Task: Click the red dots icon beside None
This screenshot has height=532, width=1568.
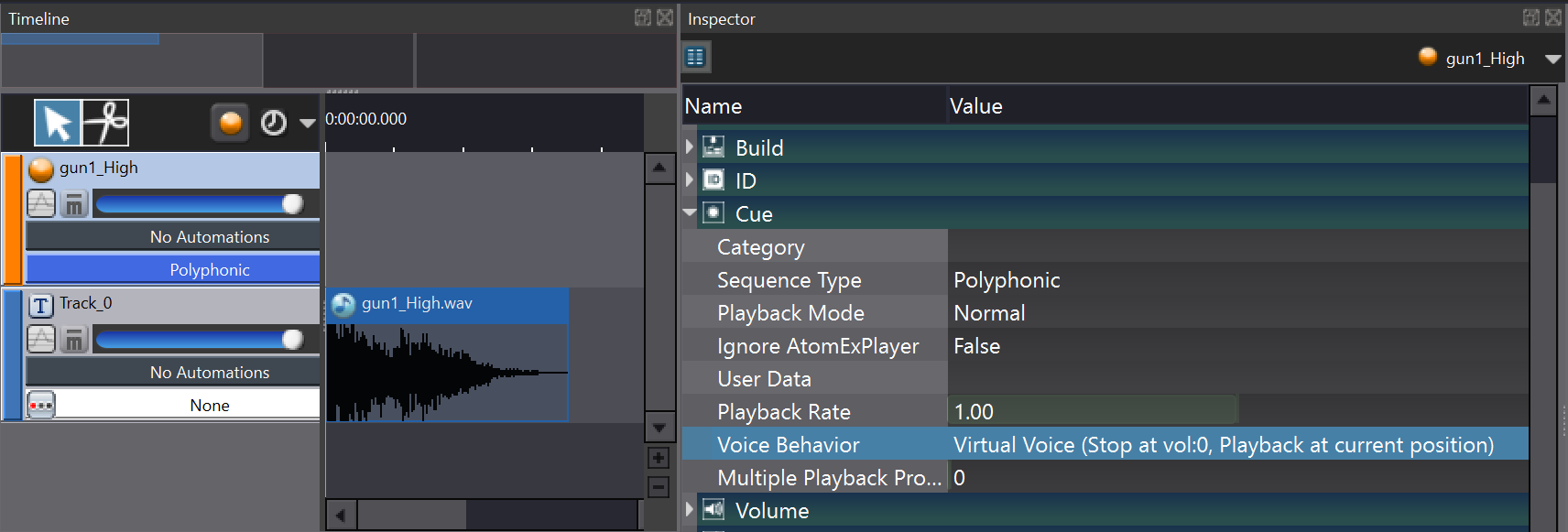Action: [41, 405]
